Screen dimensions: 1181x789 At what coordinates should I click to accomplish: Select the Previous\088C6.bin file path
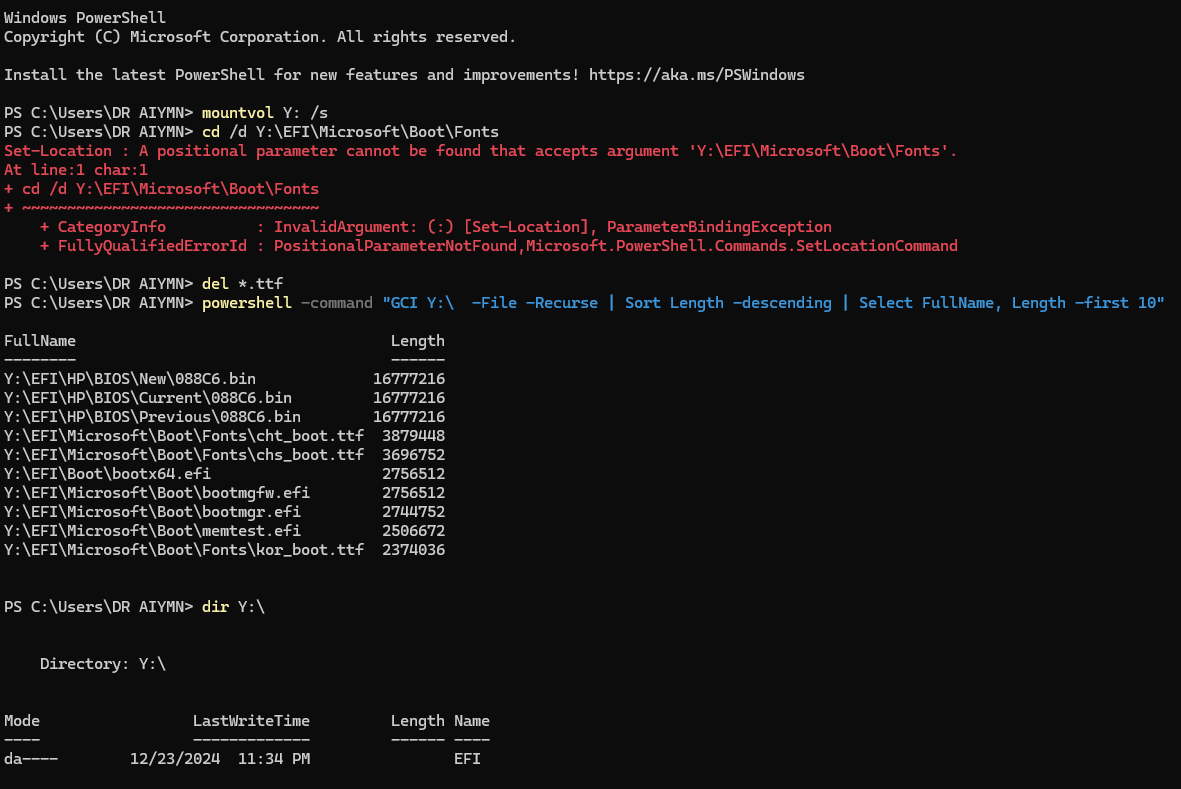(152, 416)
